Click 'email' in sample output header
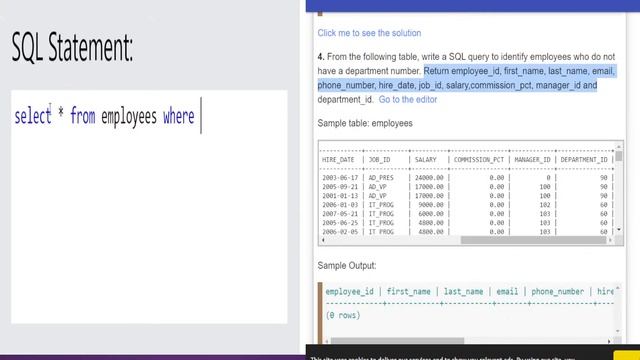Screen dimensions: 640x360 [x=507, y=291]
